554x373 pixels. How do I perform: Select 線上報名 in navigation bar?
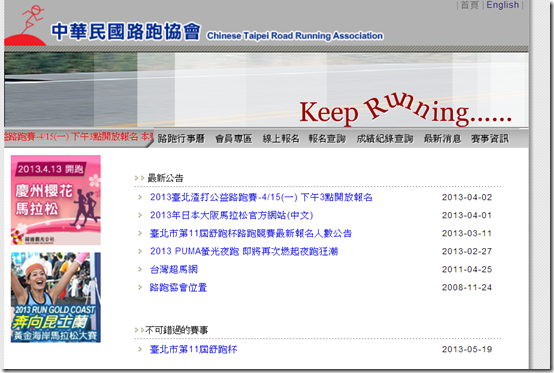pos(281,139)
